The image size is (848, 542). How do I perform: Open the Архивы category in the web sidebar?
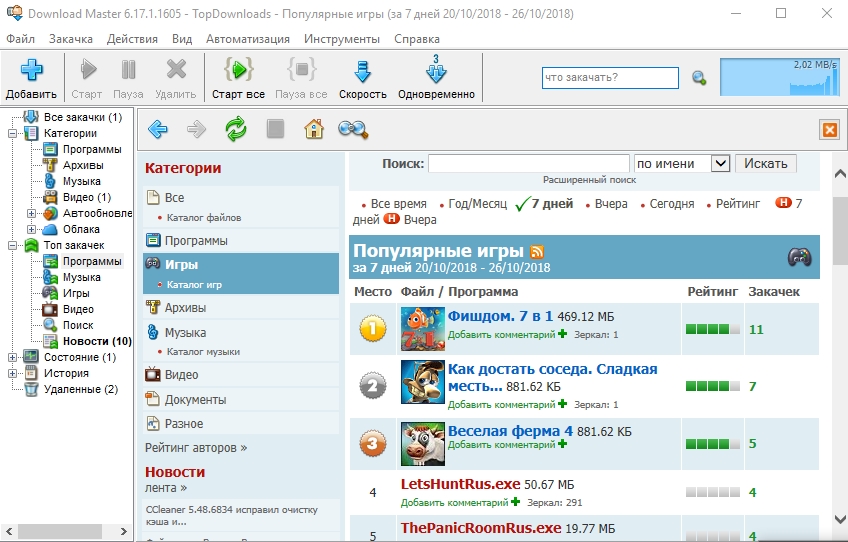[186, 308]
